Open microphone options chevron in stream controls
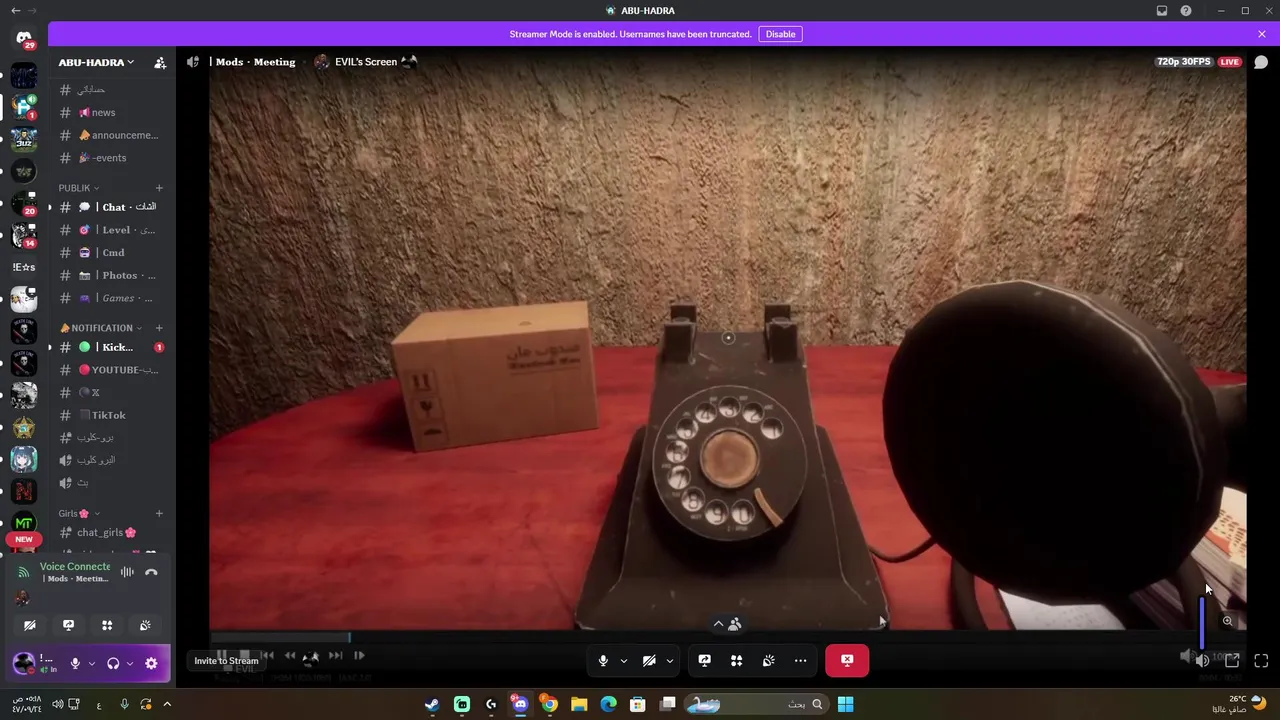 623,661
